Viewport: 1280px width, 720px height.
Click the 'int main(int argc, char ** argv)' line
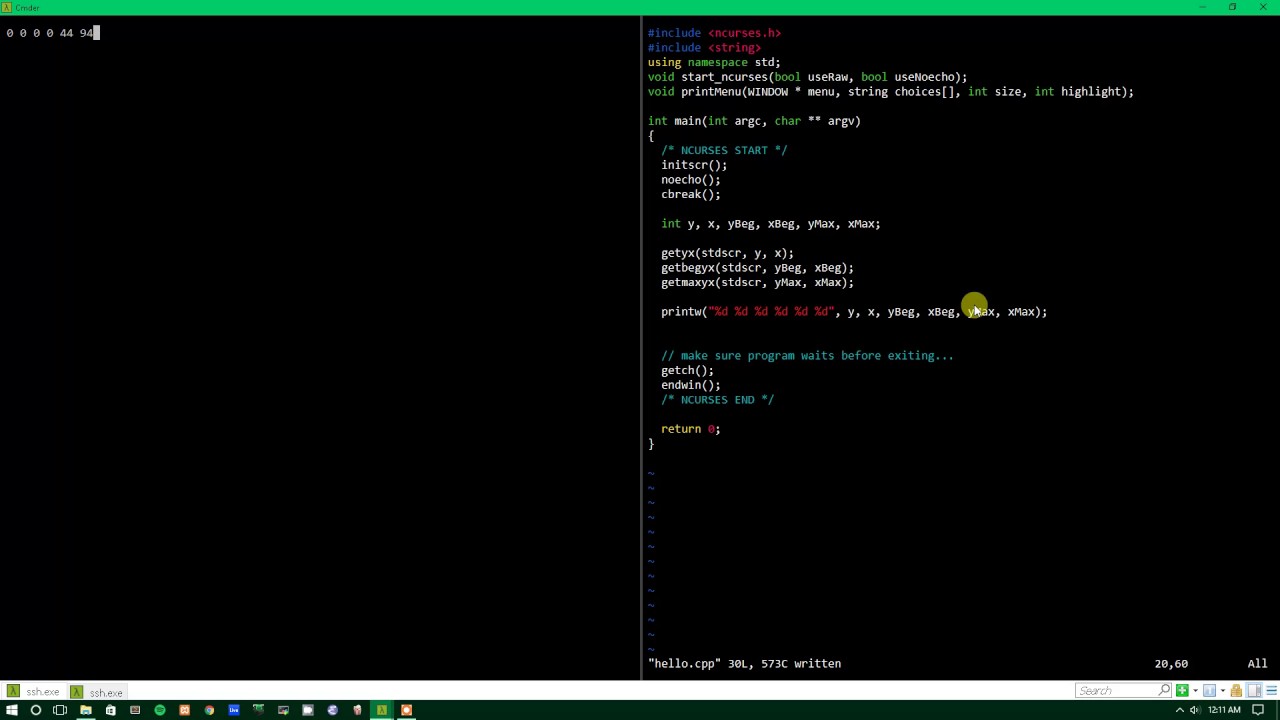click(754, 121)
